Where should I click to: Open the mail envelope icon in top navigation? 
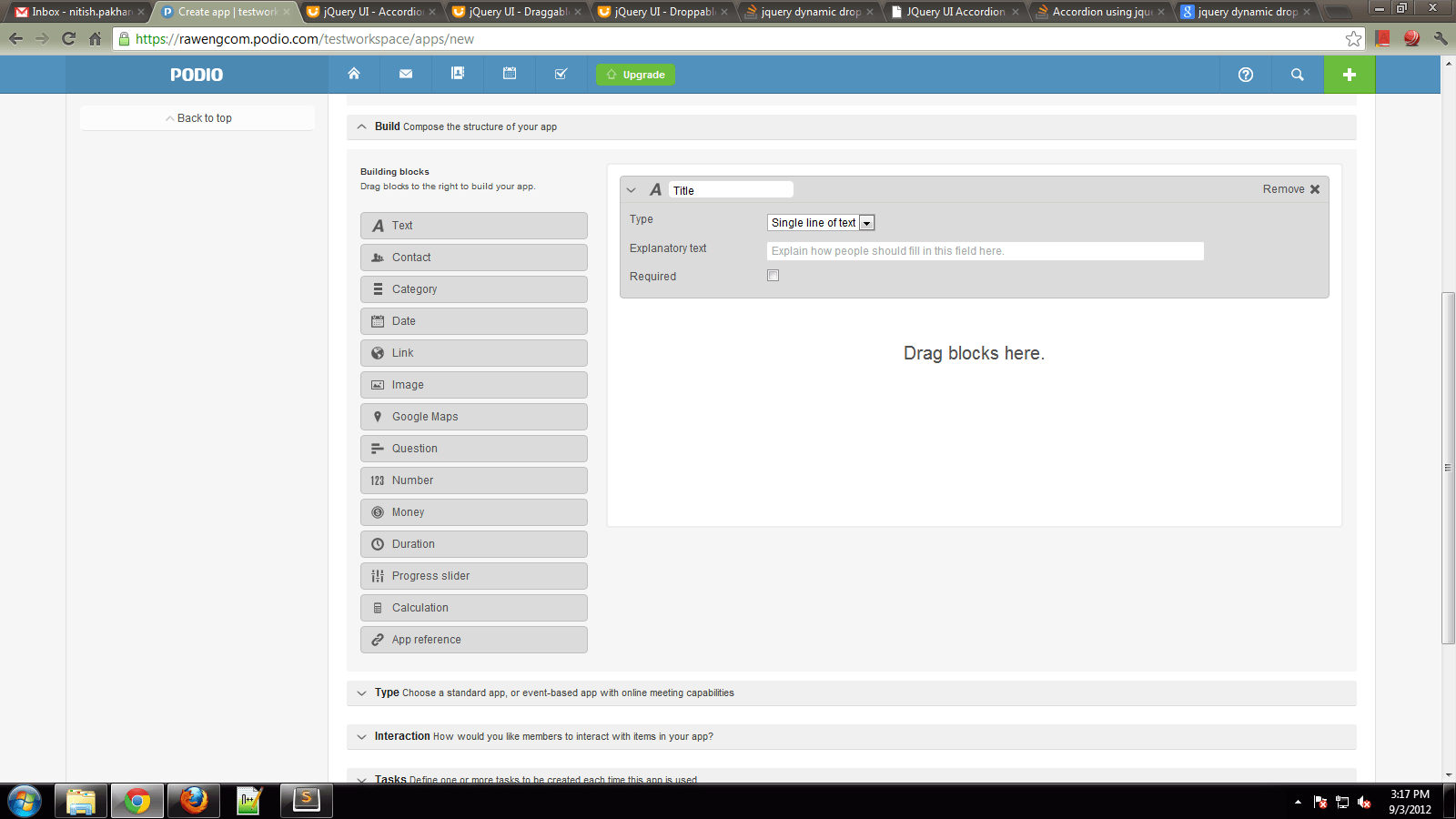[x=405, y=74]
